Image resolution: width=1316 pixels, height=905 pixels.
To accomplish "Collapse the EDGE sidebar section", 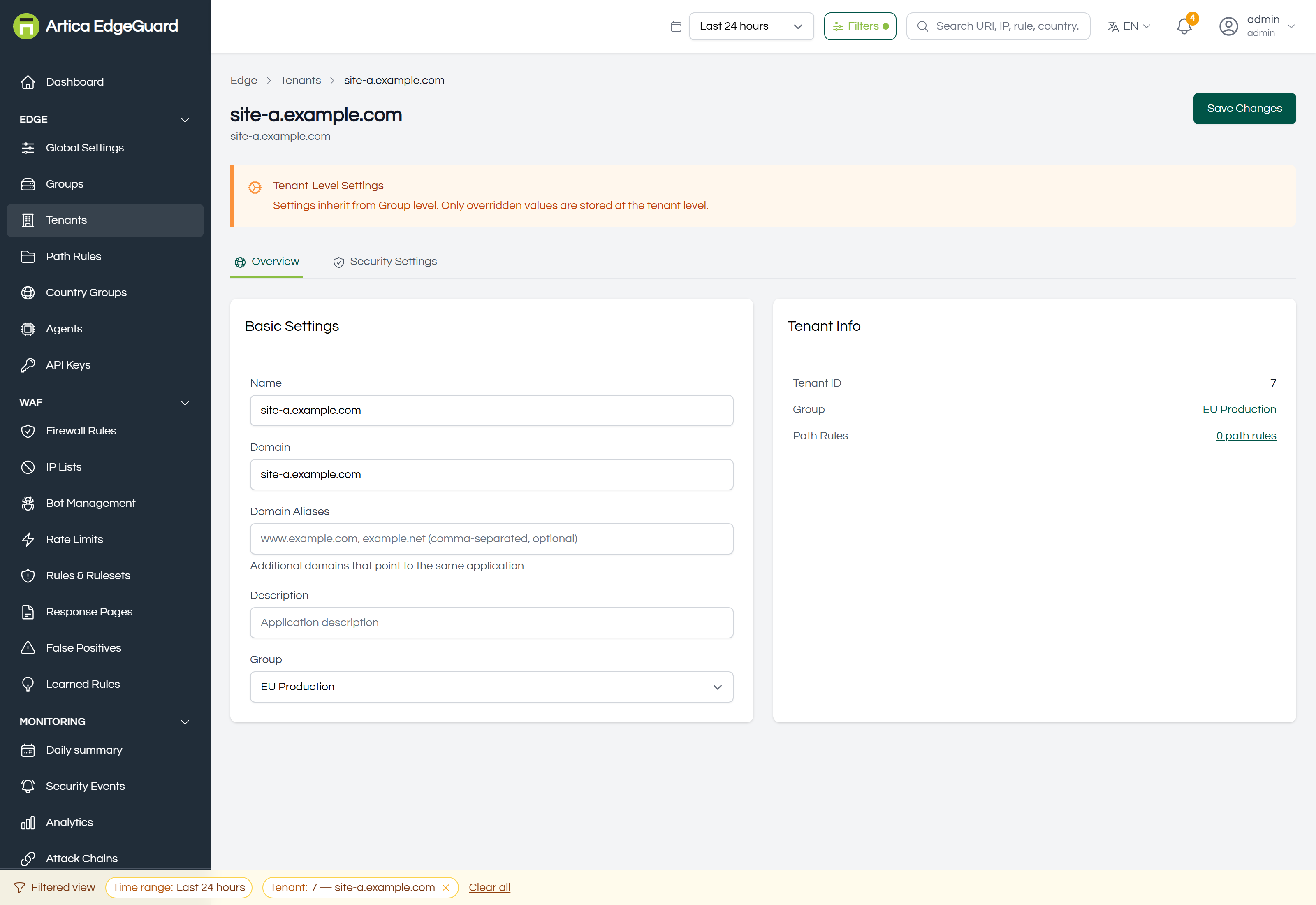I will (x=185, y=120).
